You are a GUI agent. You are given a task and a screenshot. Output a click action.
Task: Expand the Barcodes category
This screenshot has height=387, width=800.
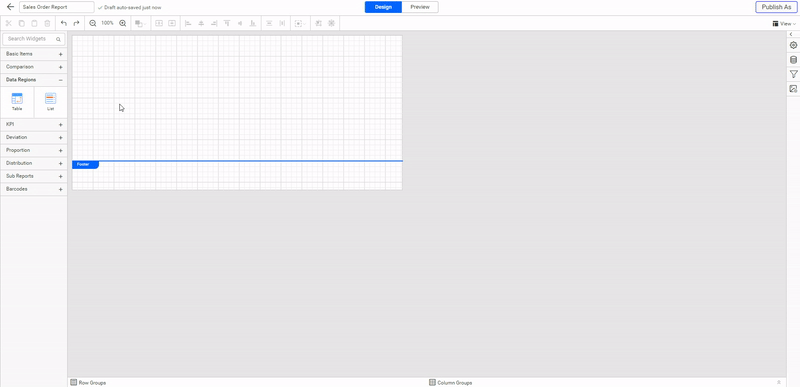tap(33, 189)
